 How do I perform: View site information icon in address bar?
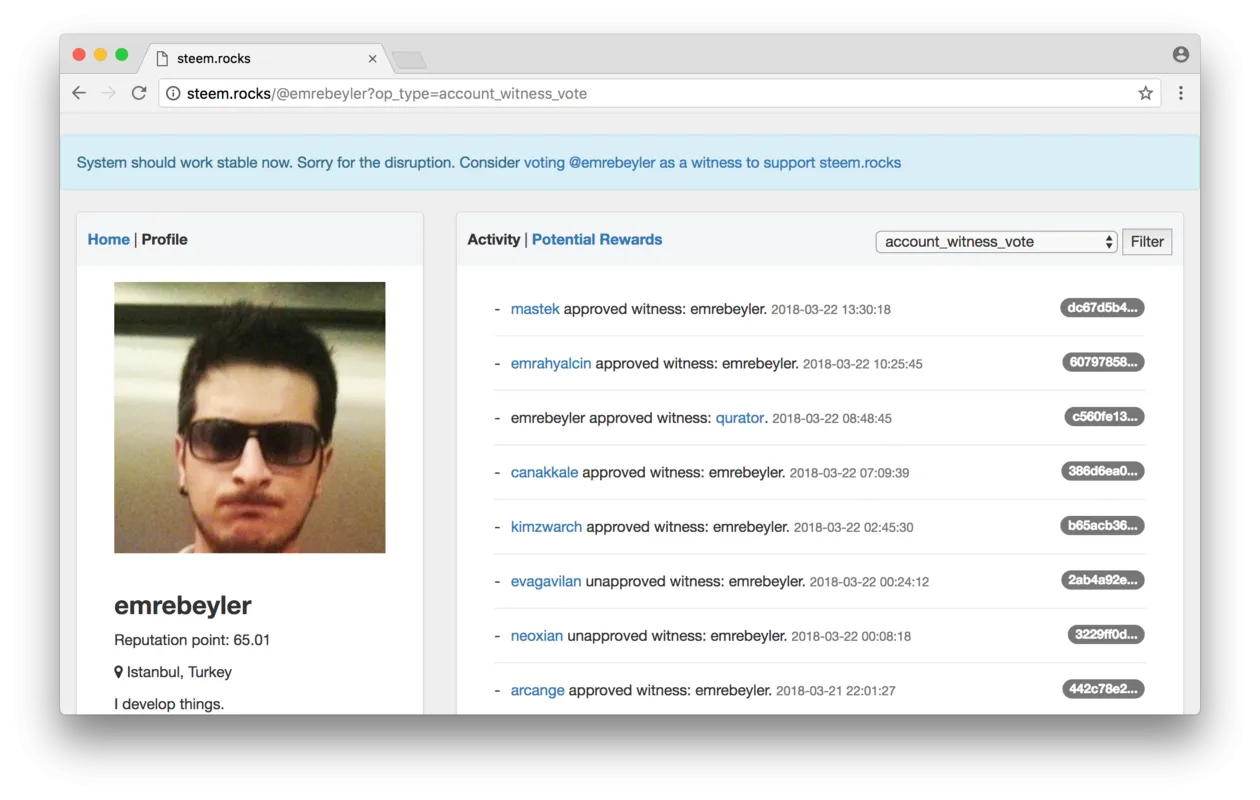[x=173, y=93]
